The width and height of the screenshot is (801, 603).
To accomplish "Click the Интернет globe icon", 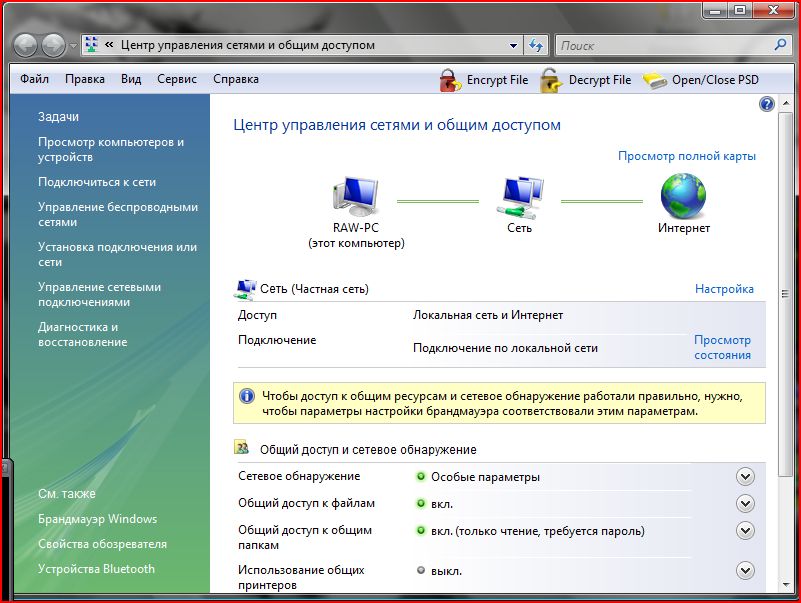I will (x=683, y=196).
